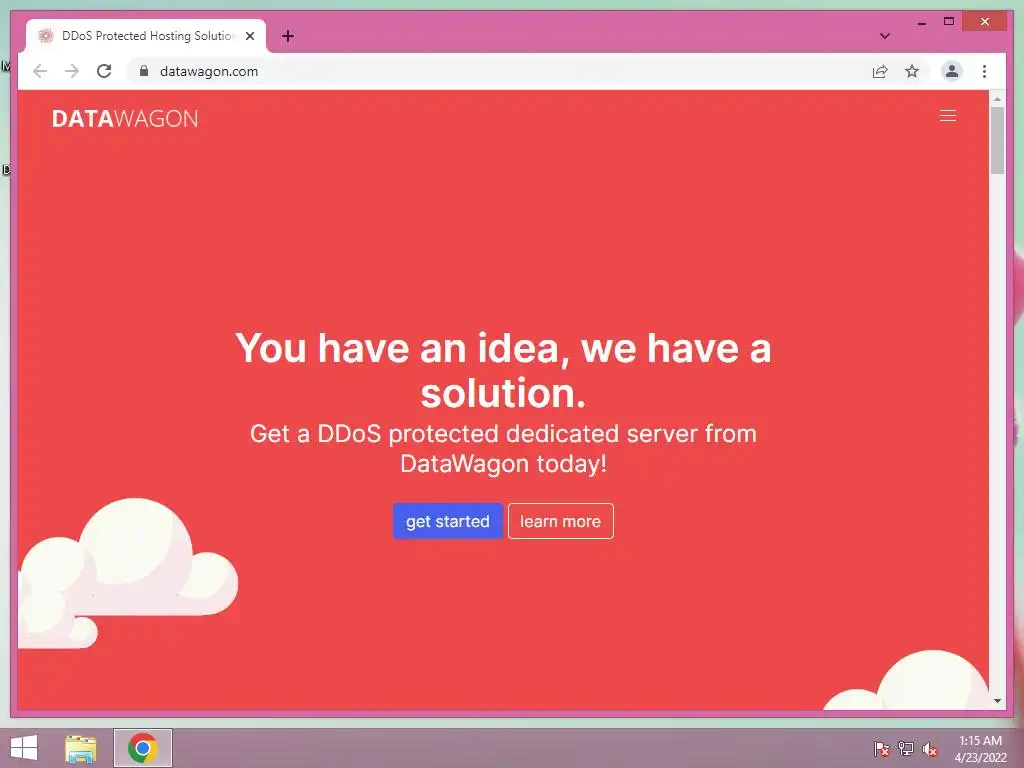Open the hamburger navigation menu
Screen dimensions: 1024x768
[x=948, y=116]
